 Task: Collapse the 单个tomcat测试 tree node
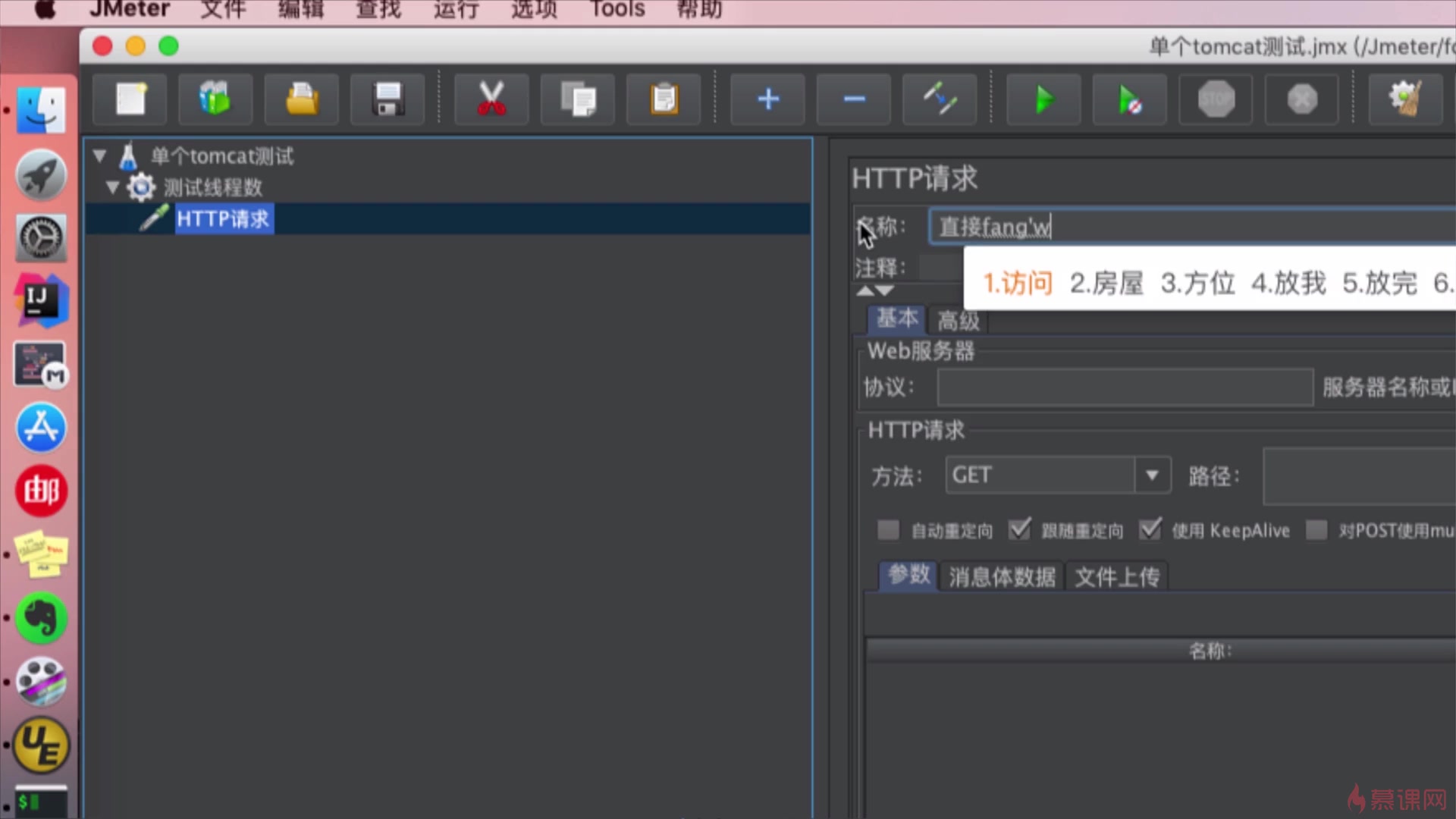(x=99, y=156)
